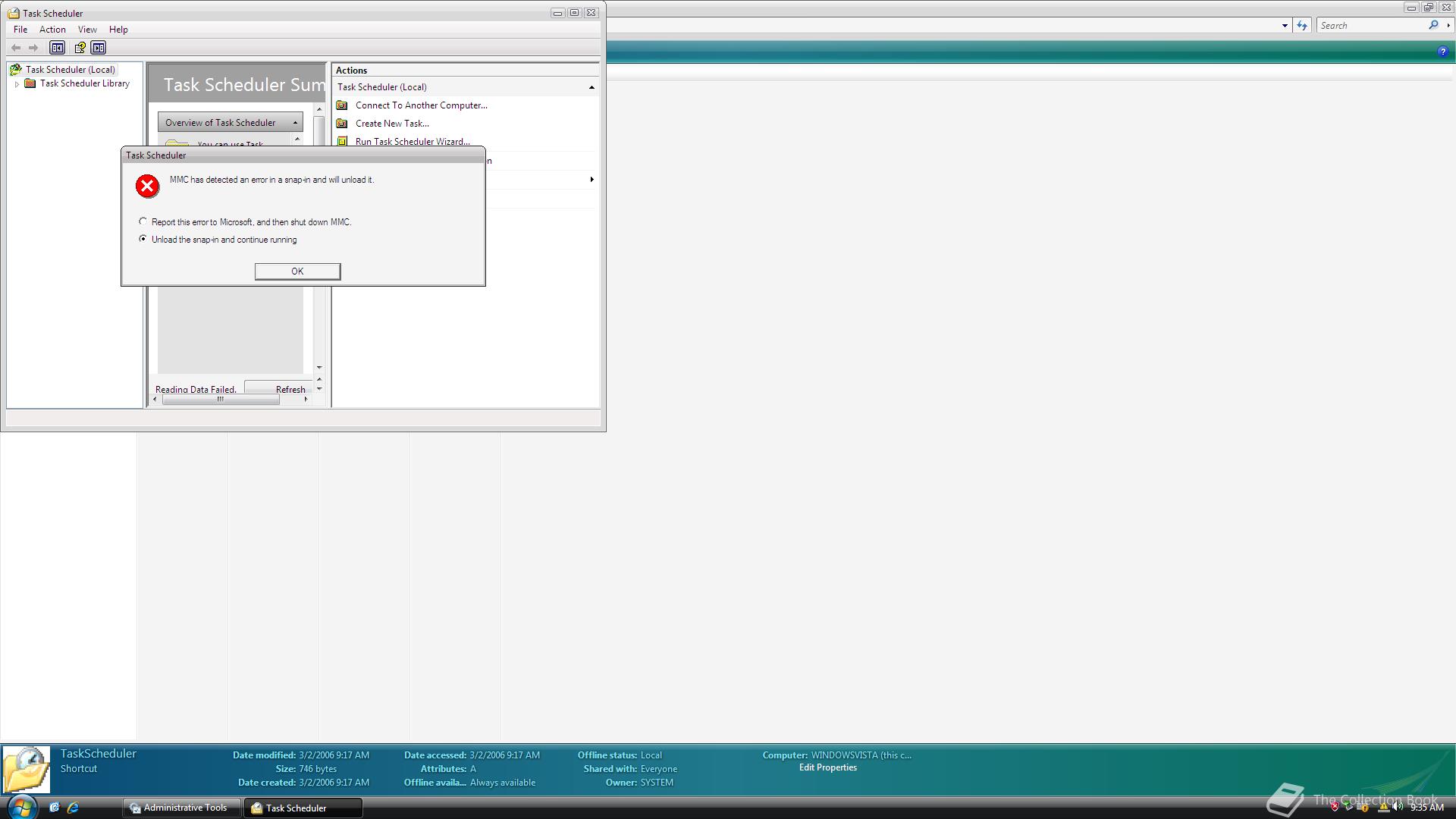The height and width of the screenshot is (819, 1456).
Task: Collapse the Overview of Task Scheduler section
Action: coord(295,123)
